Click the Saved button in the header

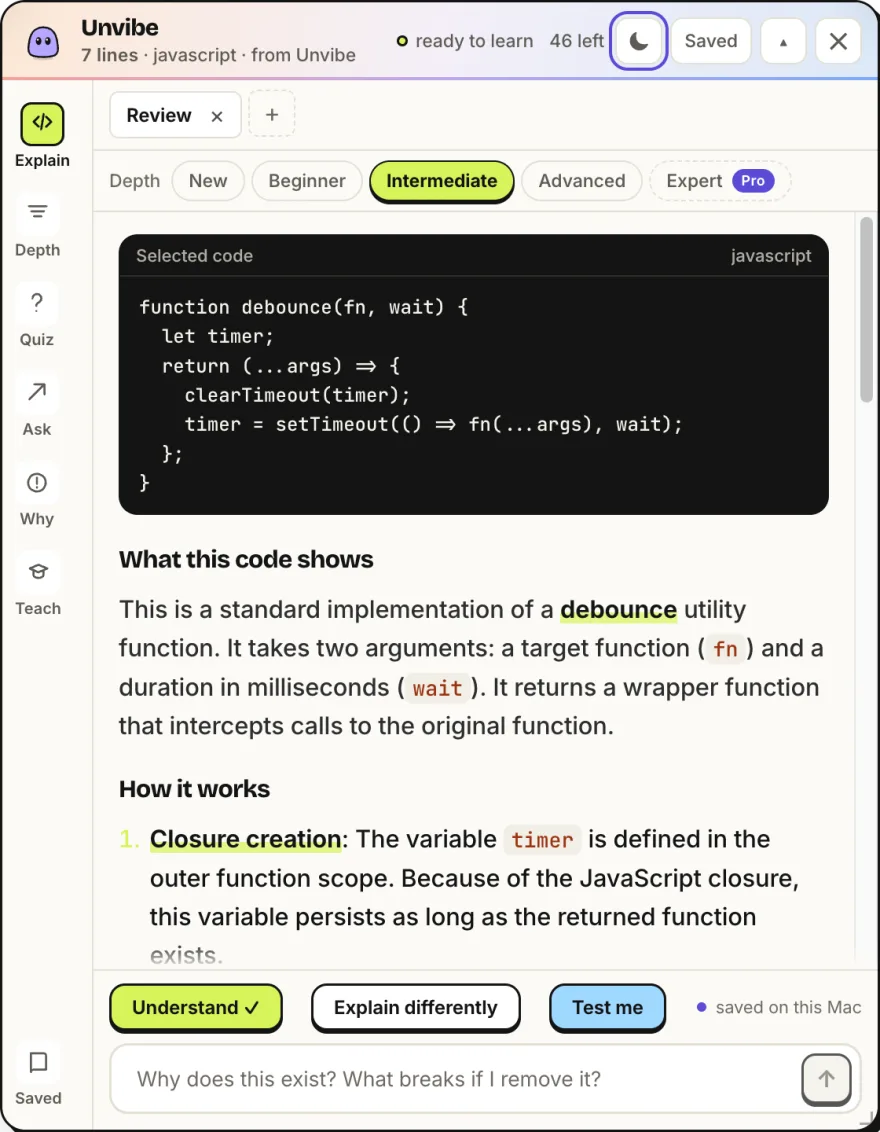[710, 41]
